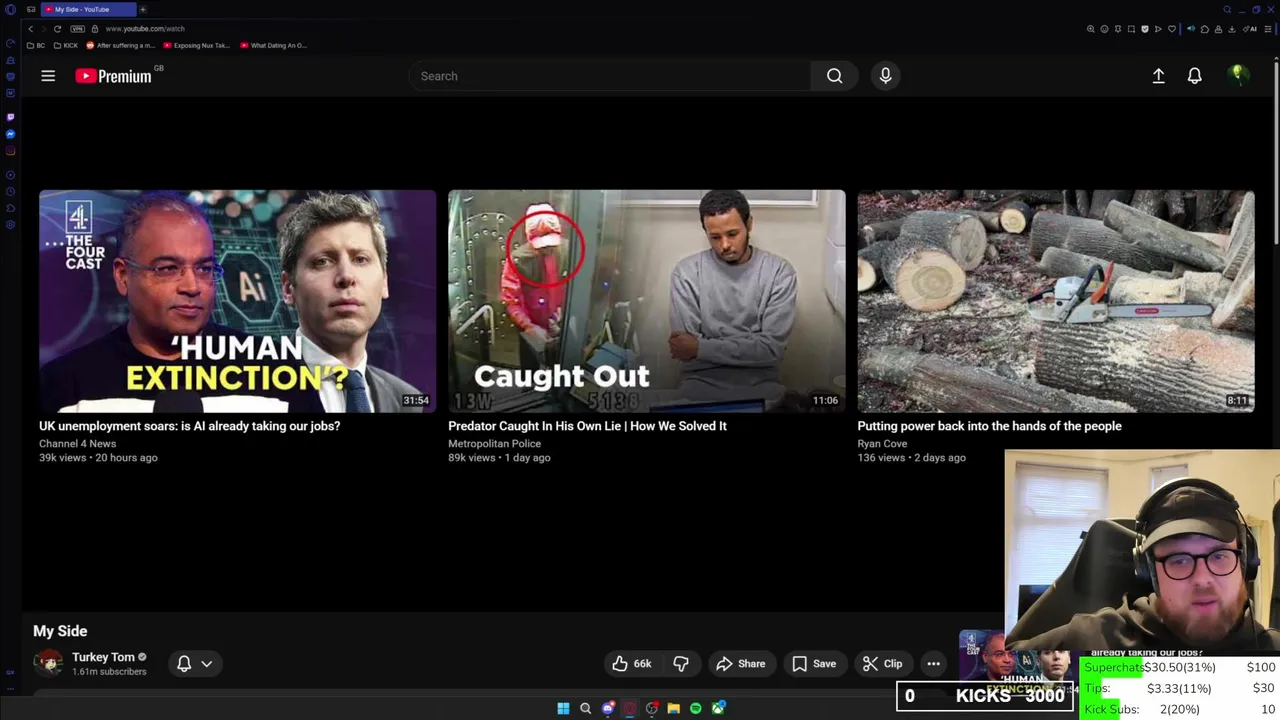Click '1.61m subscribers' text

coord(109,672)
